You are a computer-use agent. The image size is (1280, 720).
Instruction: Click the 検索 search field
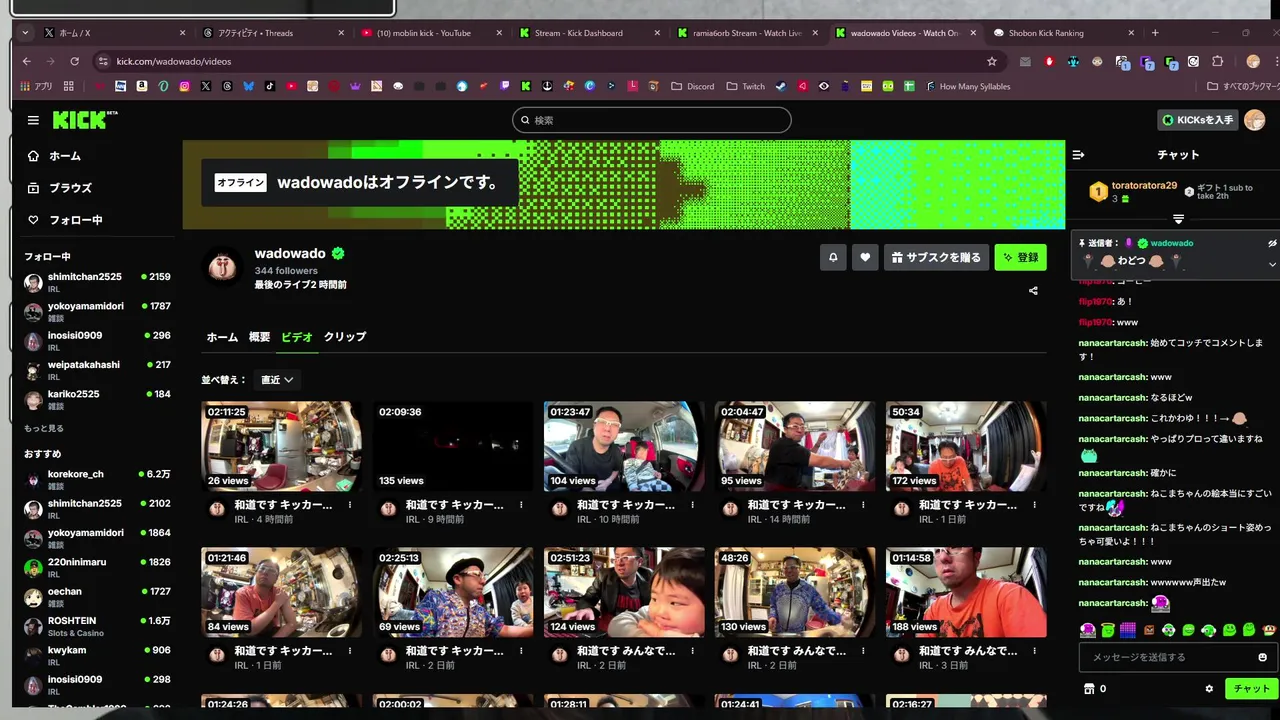(651, 120)
